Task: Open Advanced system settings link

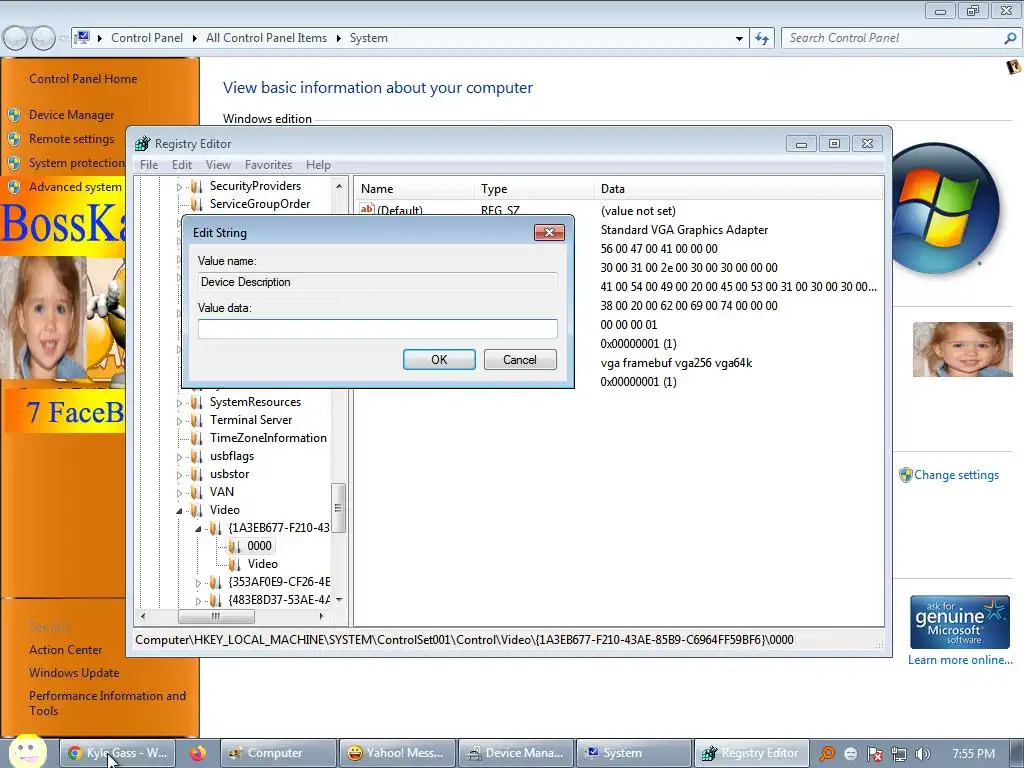Action: pyautogui.click(x=75, y=187)
